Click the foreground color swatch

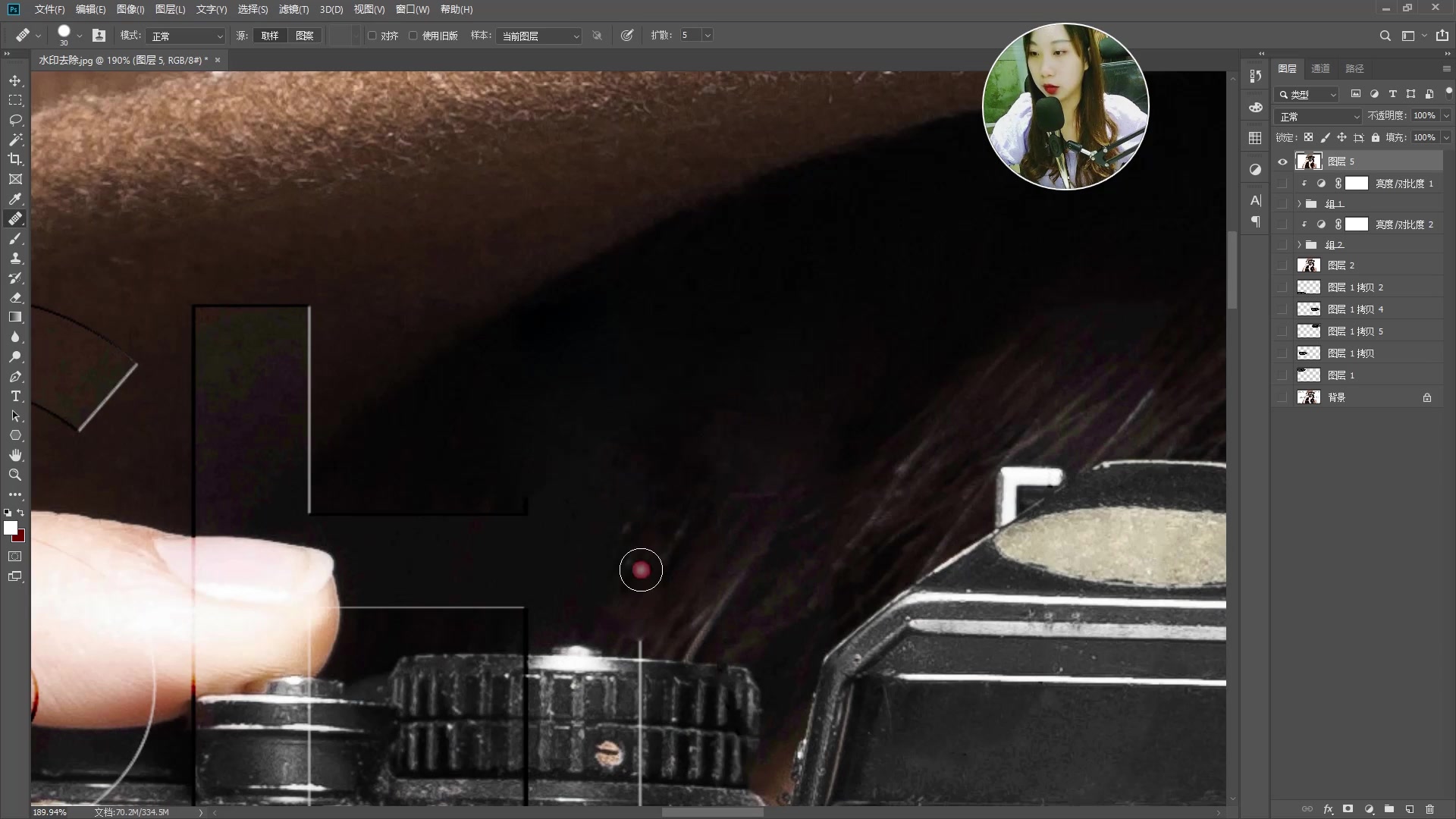tap(10, 528)
